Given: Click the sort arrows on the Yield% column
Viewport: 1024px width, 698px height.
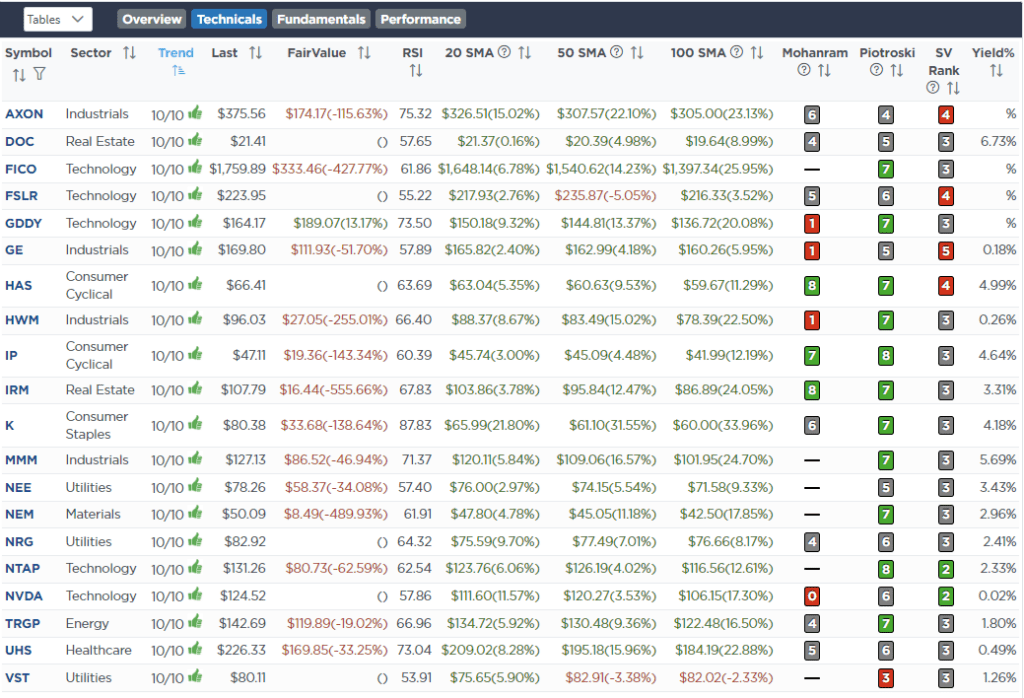Looking at the screenshot, I should click(997, 70).
